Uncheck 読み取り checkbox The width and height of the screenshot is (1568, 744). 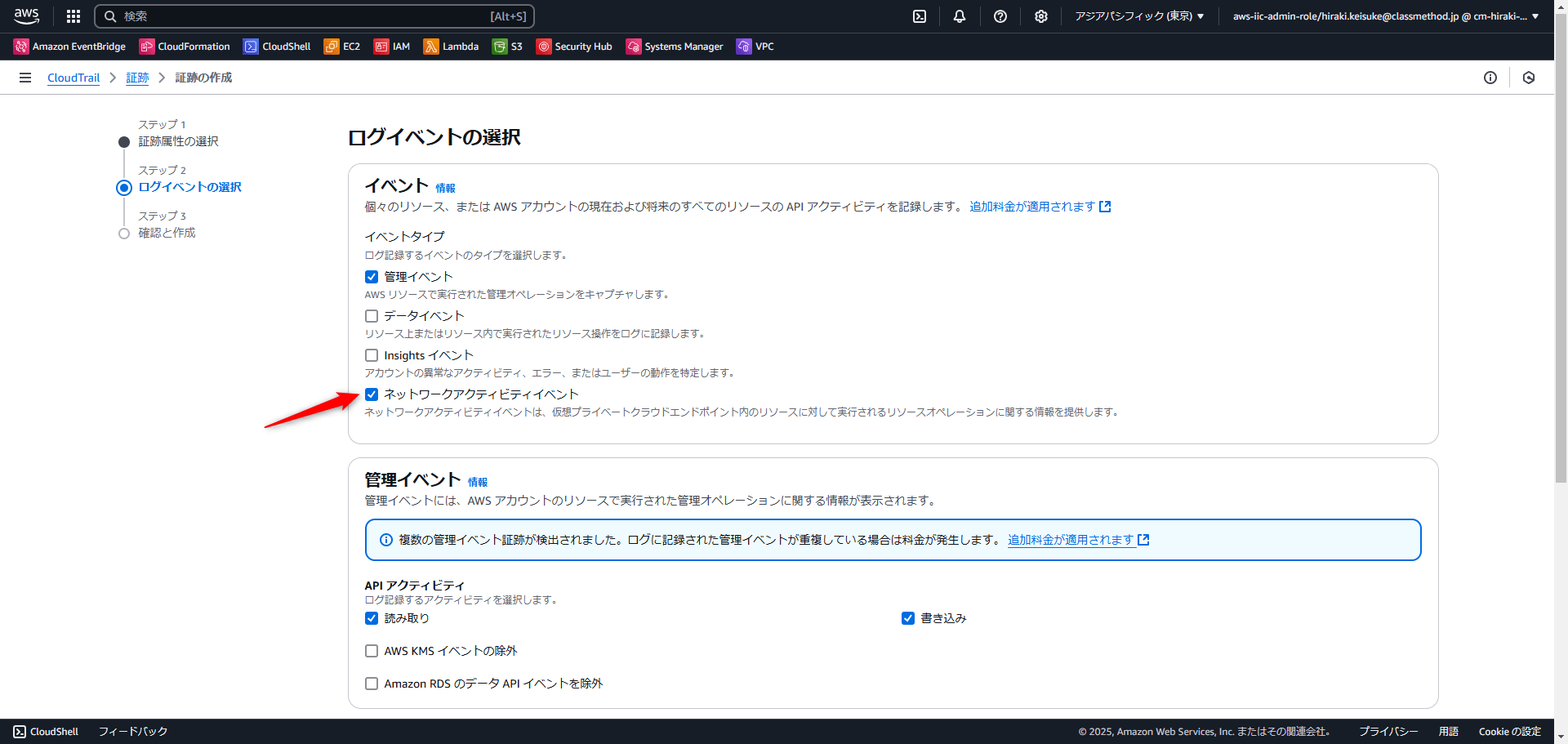click(372, 618)
